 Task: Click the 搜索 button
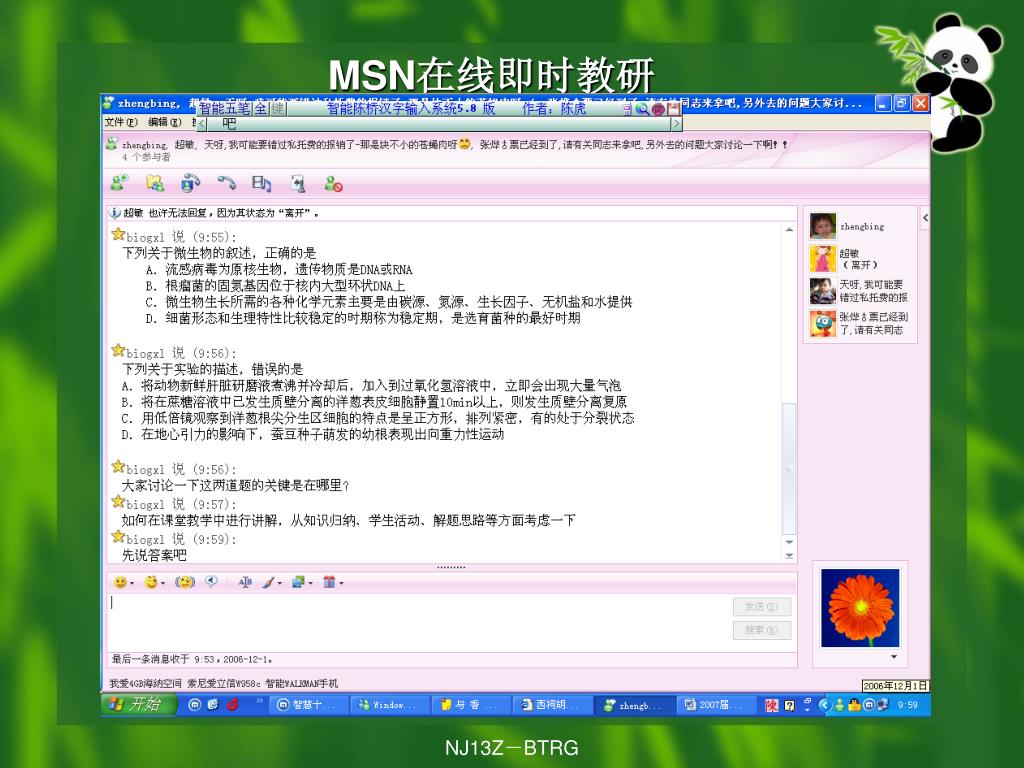click(x=761, y=630)
